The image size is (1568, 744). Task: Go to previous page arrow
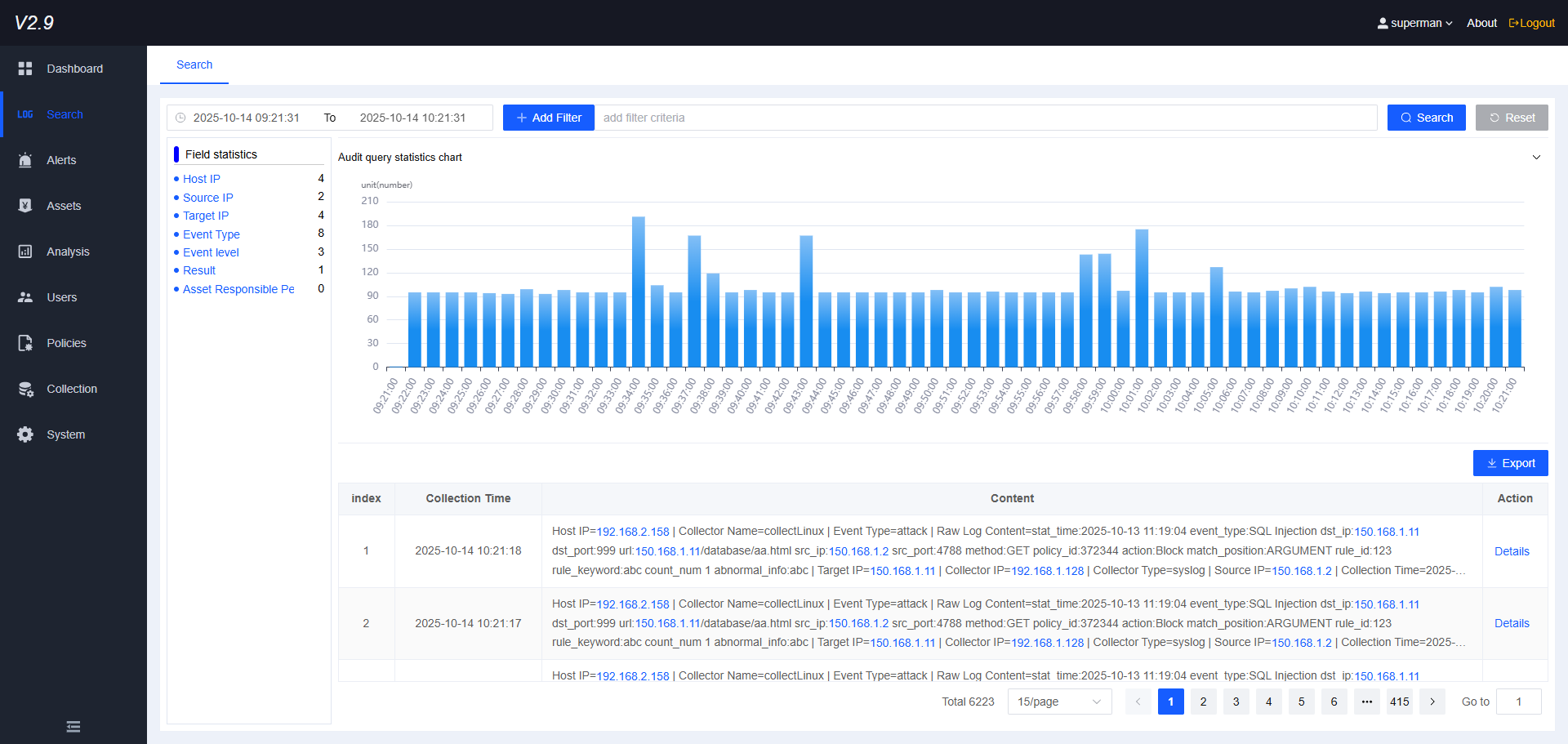click(x=1138, y=702)
